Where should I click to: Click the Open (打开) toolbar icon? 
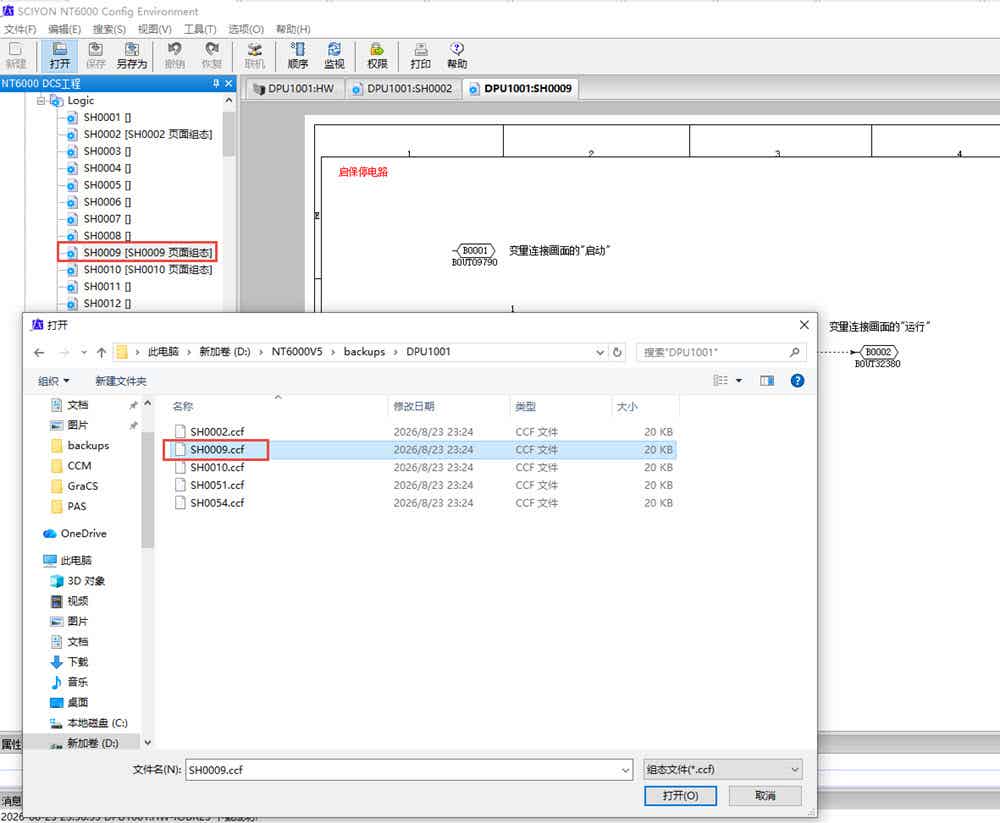59,55
